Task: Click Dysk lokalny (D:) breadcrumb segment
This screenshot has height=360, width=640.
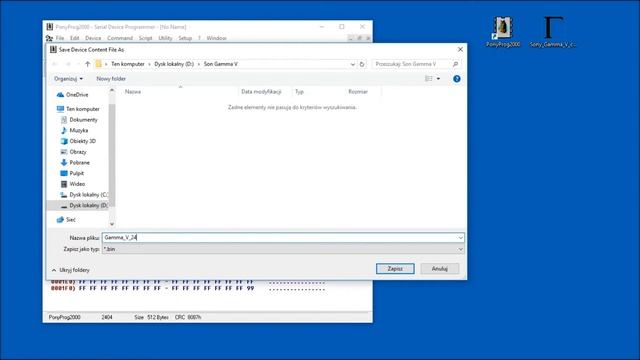Action: (x=174, y=64)
